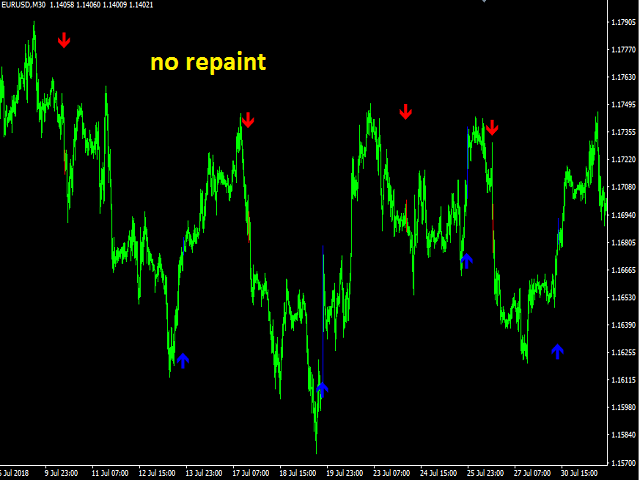
Task: Click the 12 Jul 15:00 time label
Action: point(157,473)
